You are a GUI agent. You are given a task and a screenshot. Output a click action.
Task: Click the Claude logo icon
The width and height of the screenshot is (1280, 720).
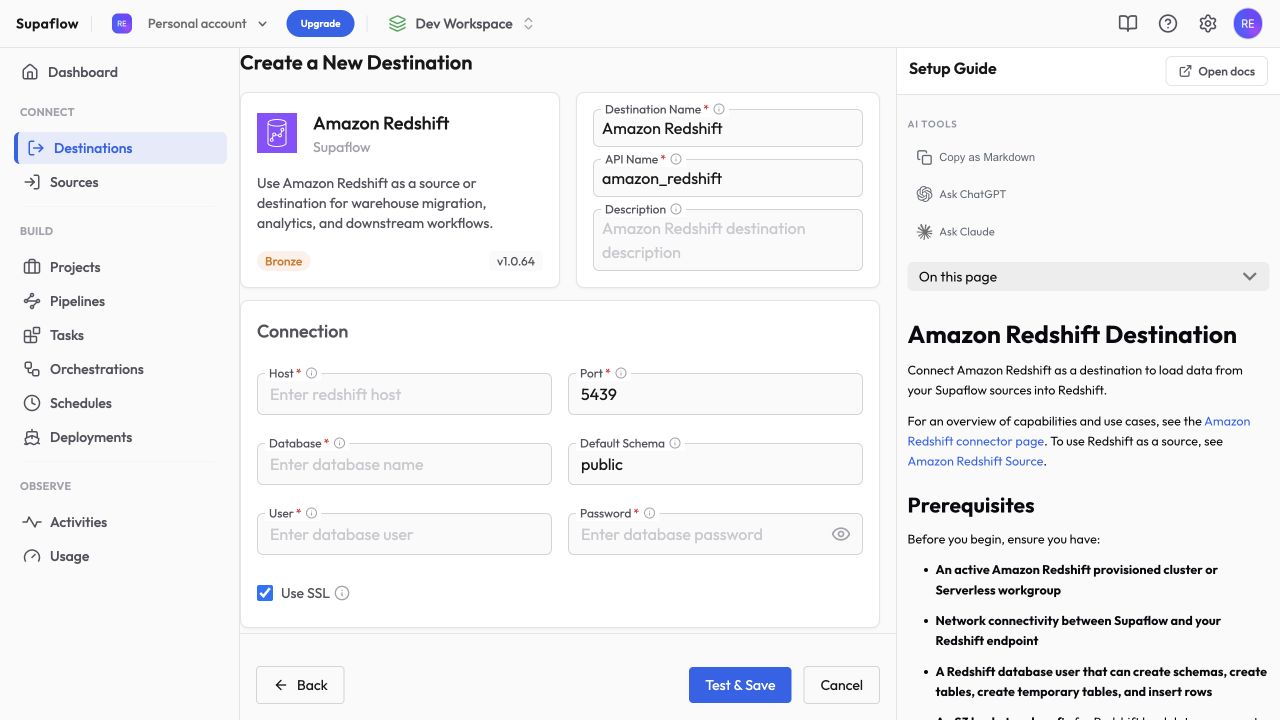(924, 231)
